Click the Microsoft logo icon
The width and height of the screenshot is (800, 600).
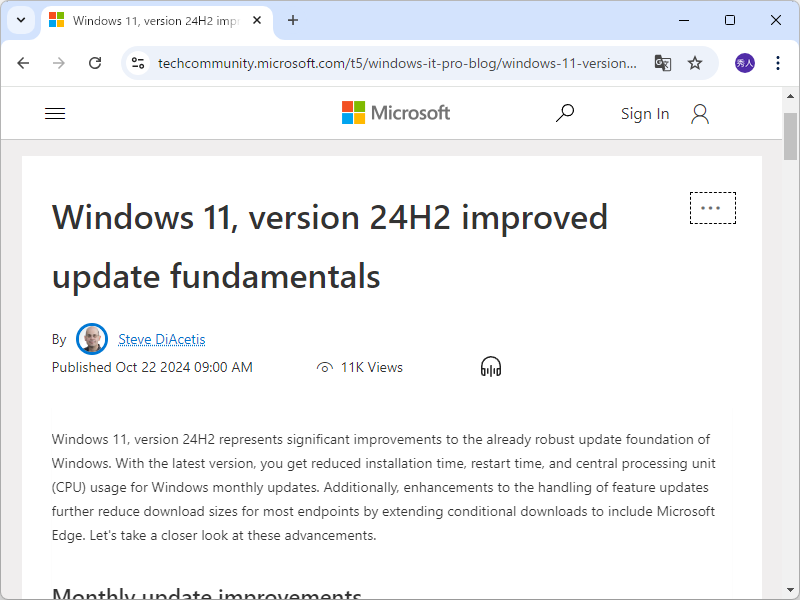coord(354,113)
